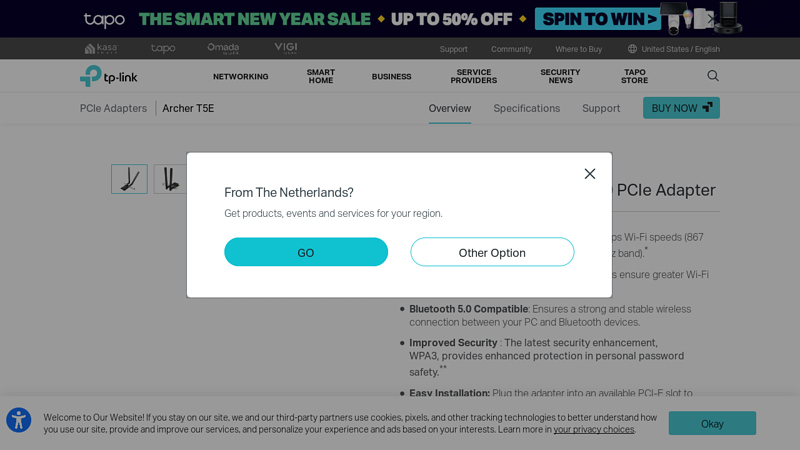Close the region popup dialog
800x450 pixels.
click(x=590, y=174)
